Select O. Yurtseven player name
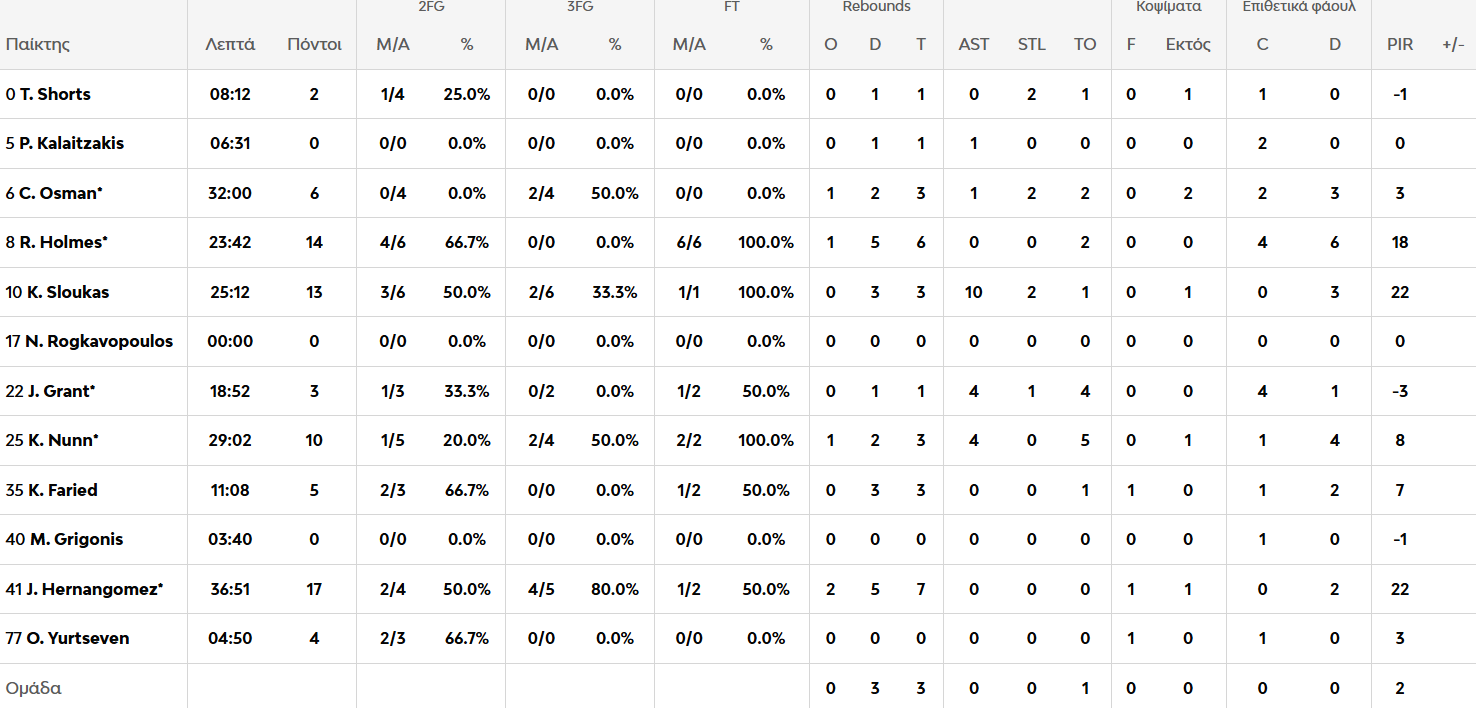Screen dimensions: 1476x708 pos(77,638)
